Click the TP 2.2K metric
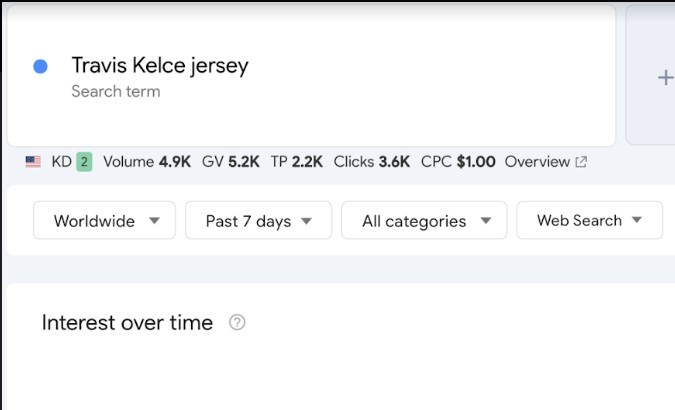This screenshot has height=410, width=675. click(297, 162)
